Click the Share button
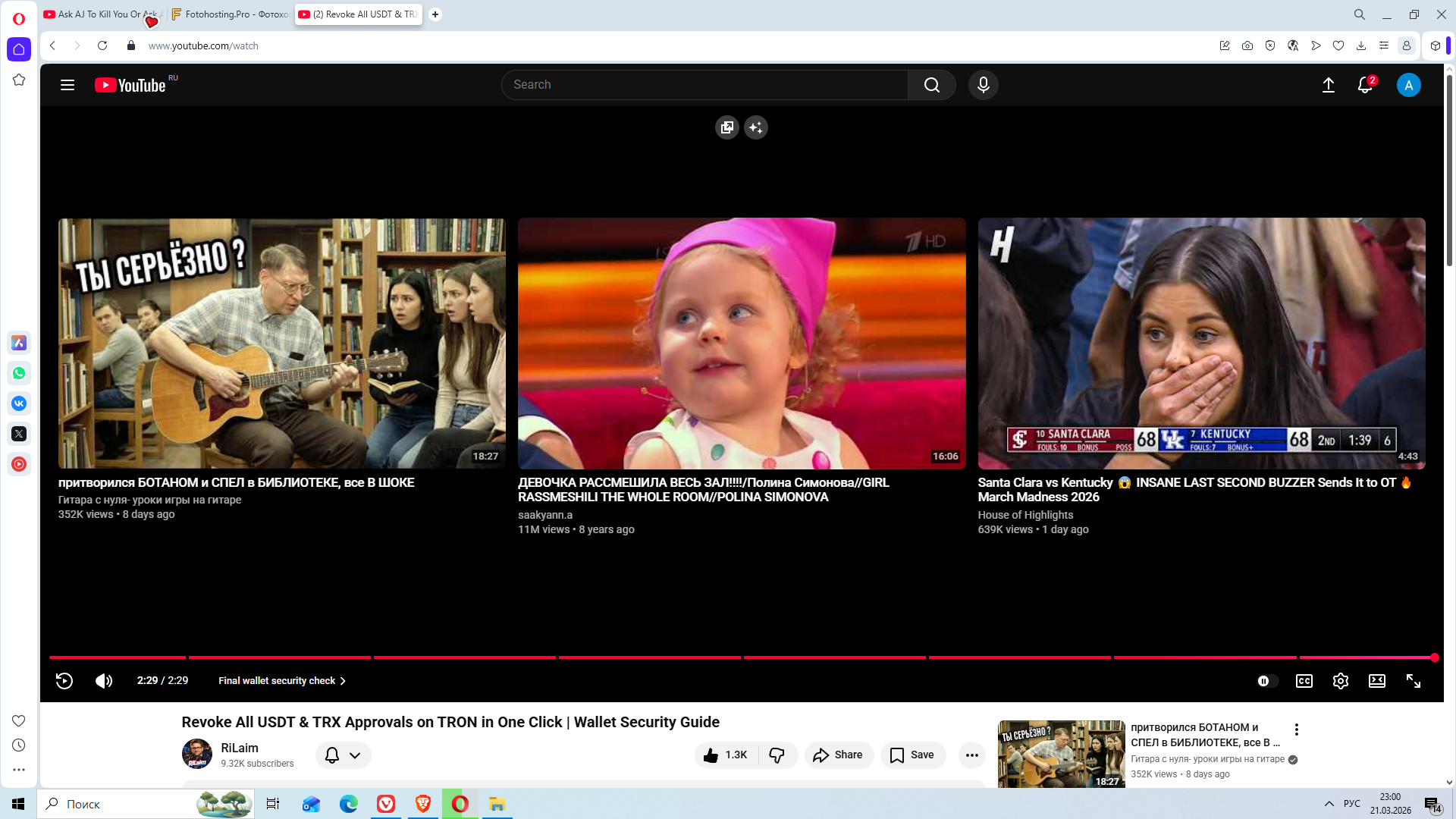This screenshot has height=819, width=1456. click(838, 755)
